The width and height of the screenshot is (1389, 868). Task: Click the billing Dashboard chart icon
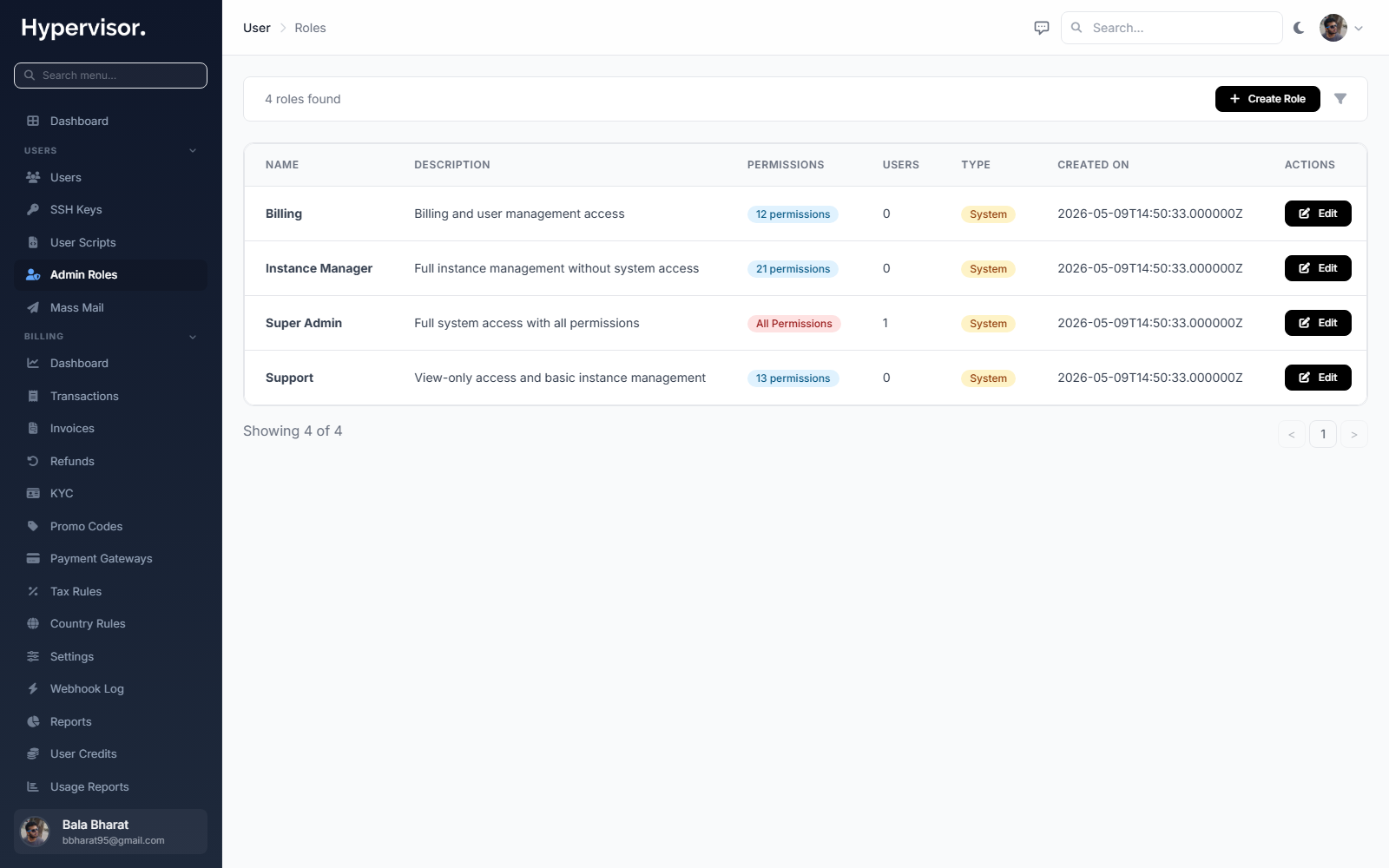33,363
